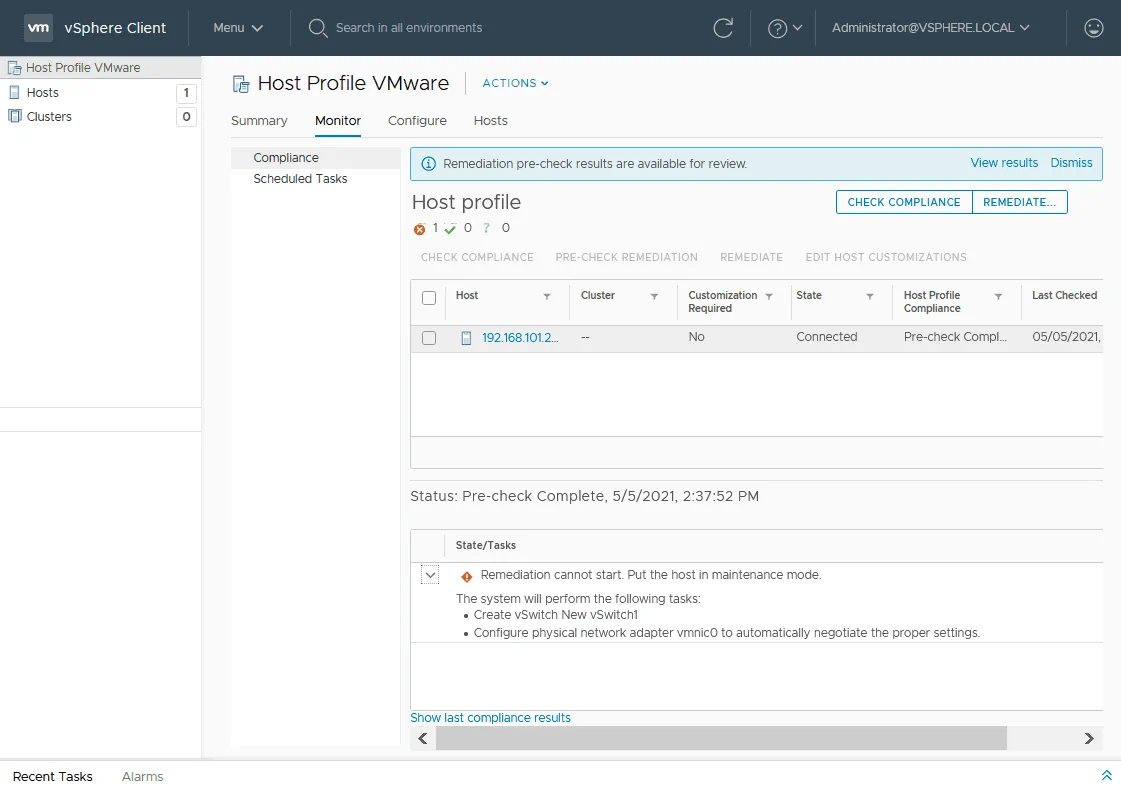Click the refresh icon in top bar

(x=723, y=28)
